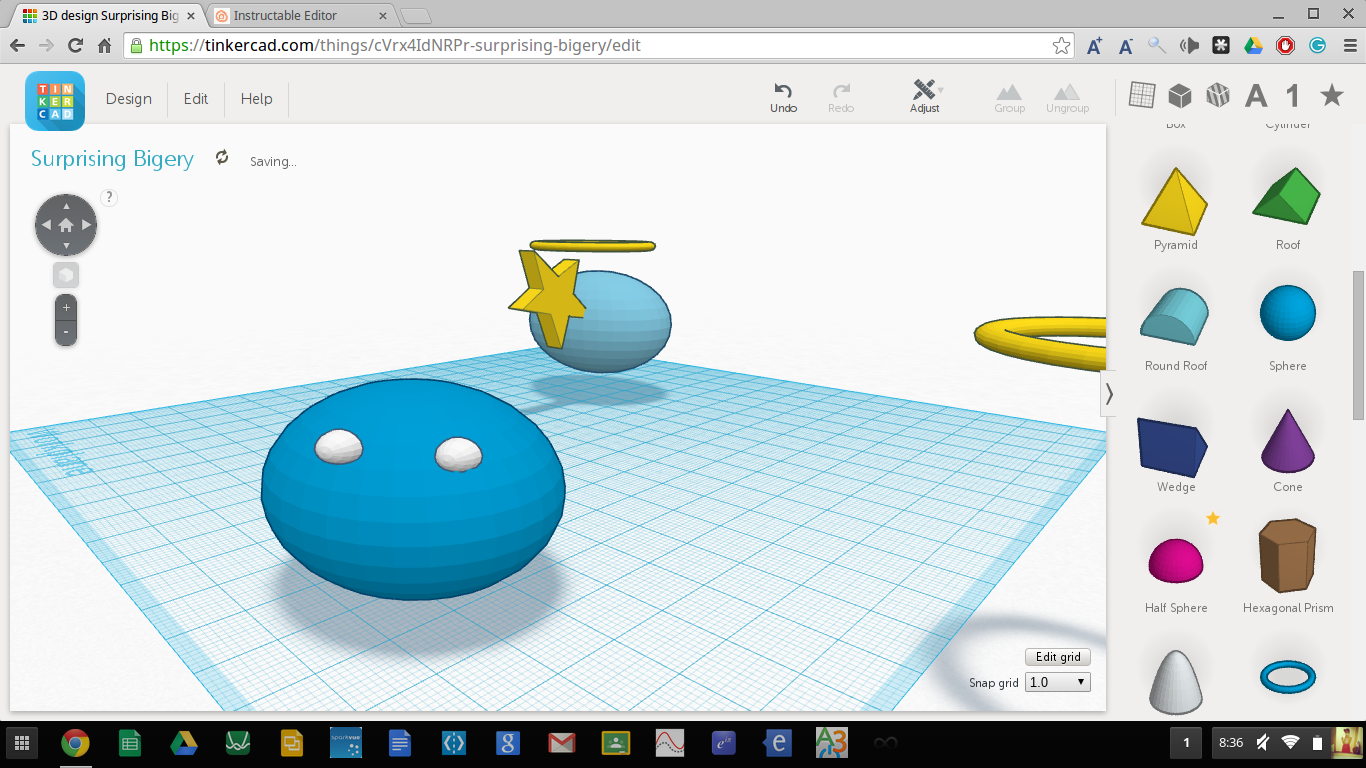Click the tinkercad.com address bar
This screenshot has height=768, width=1366.
point(600,46)
